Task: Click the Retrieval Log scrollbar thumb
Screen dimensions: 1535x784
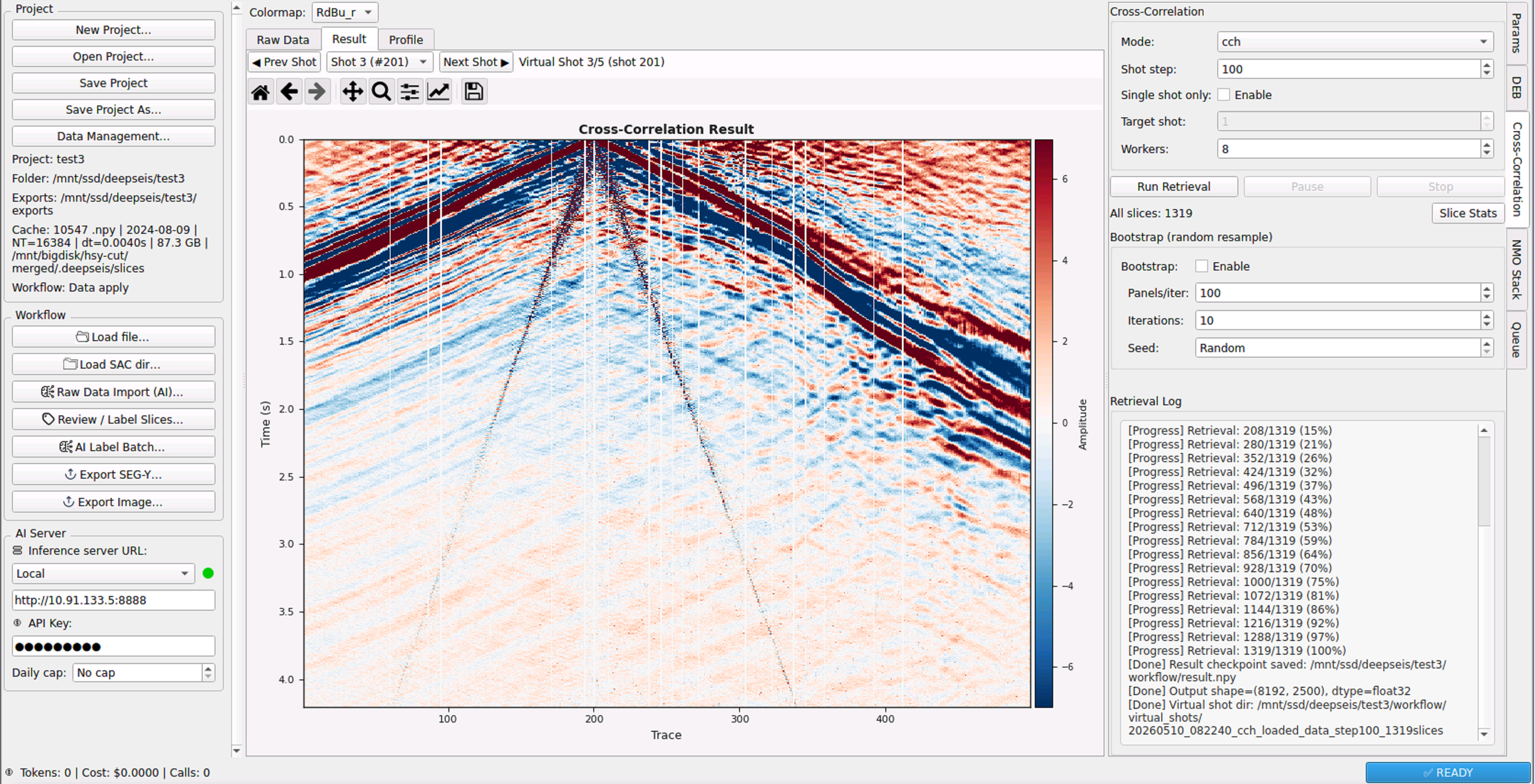Action: tap(1485, 481)
